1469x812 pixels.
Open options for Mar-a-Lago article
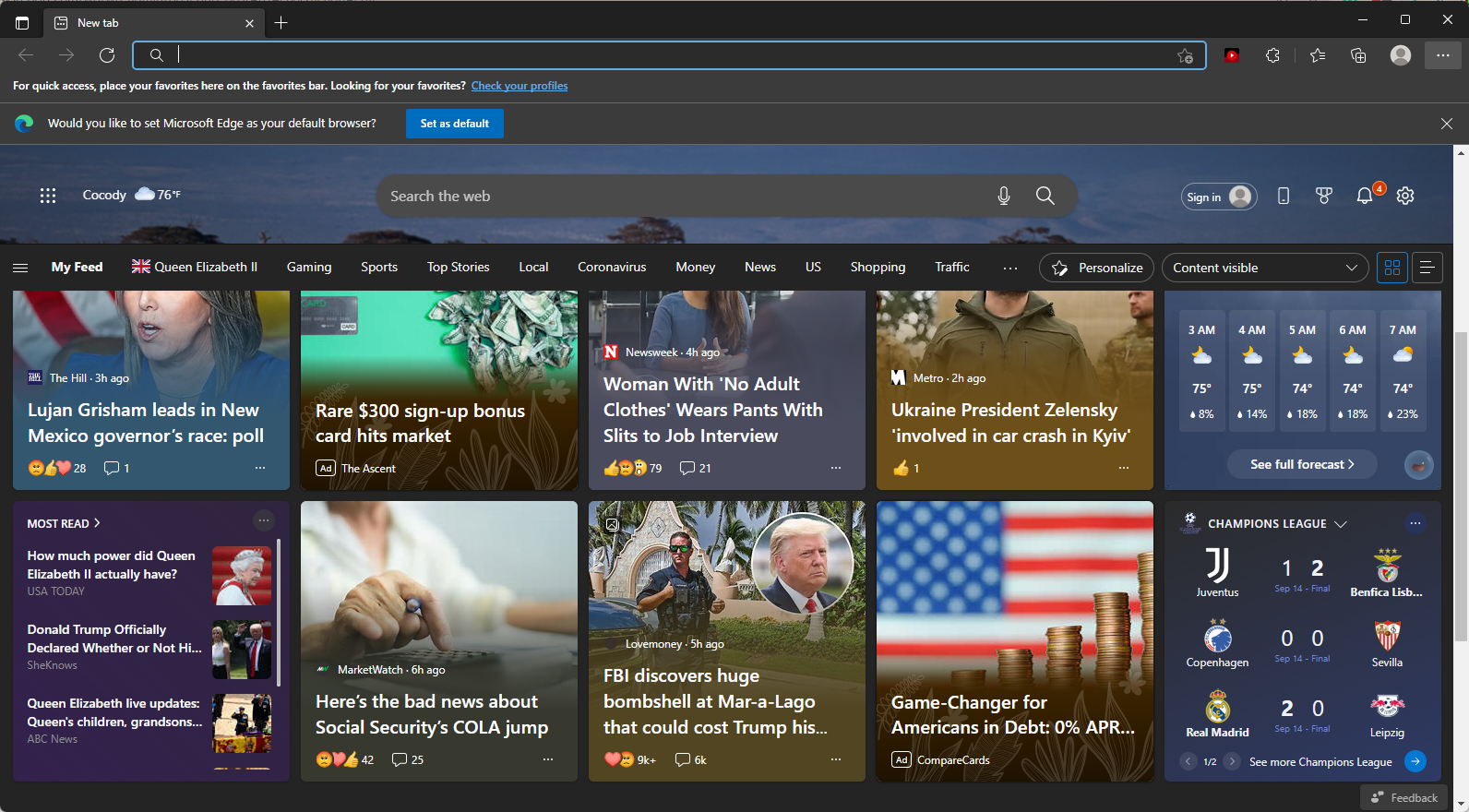[836, 759]
